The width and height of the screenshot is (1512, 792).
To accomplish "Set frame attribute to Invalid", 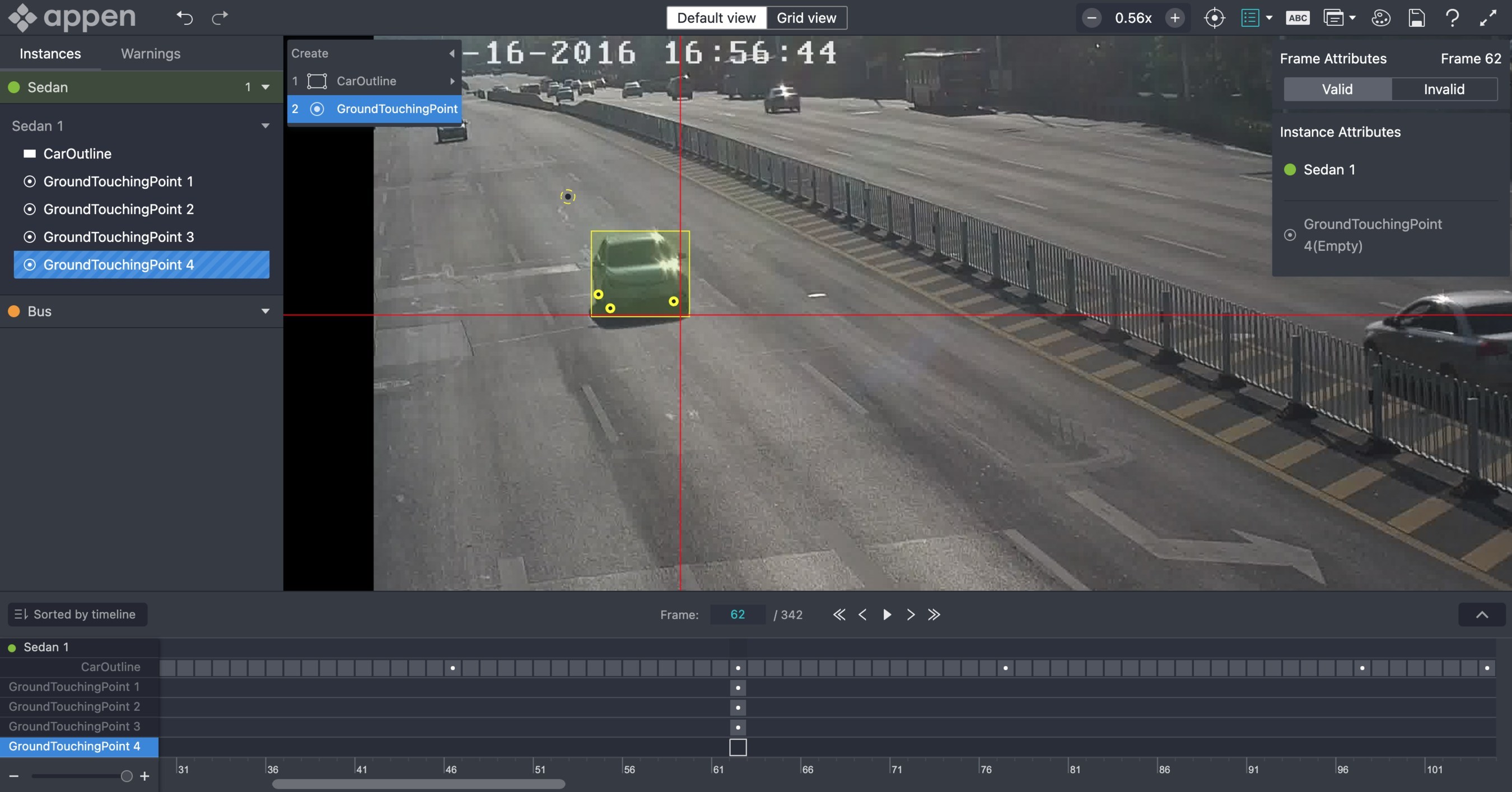I will (x=1443, y=89).
